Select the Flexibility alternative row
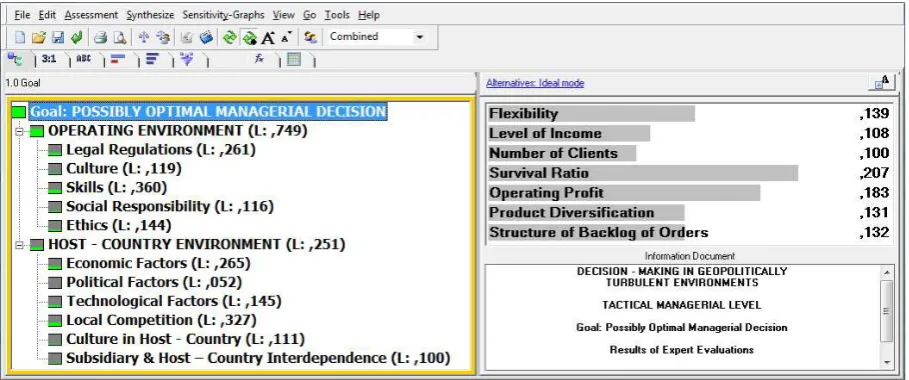The image size is (909, 380). click(689, 114)
